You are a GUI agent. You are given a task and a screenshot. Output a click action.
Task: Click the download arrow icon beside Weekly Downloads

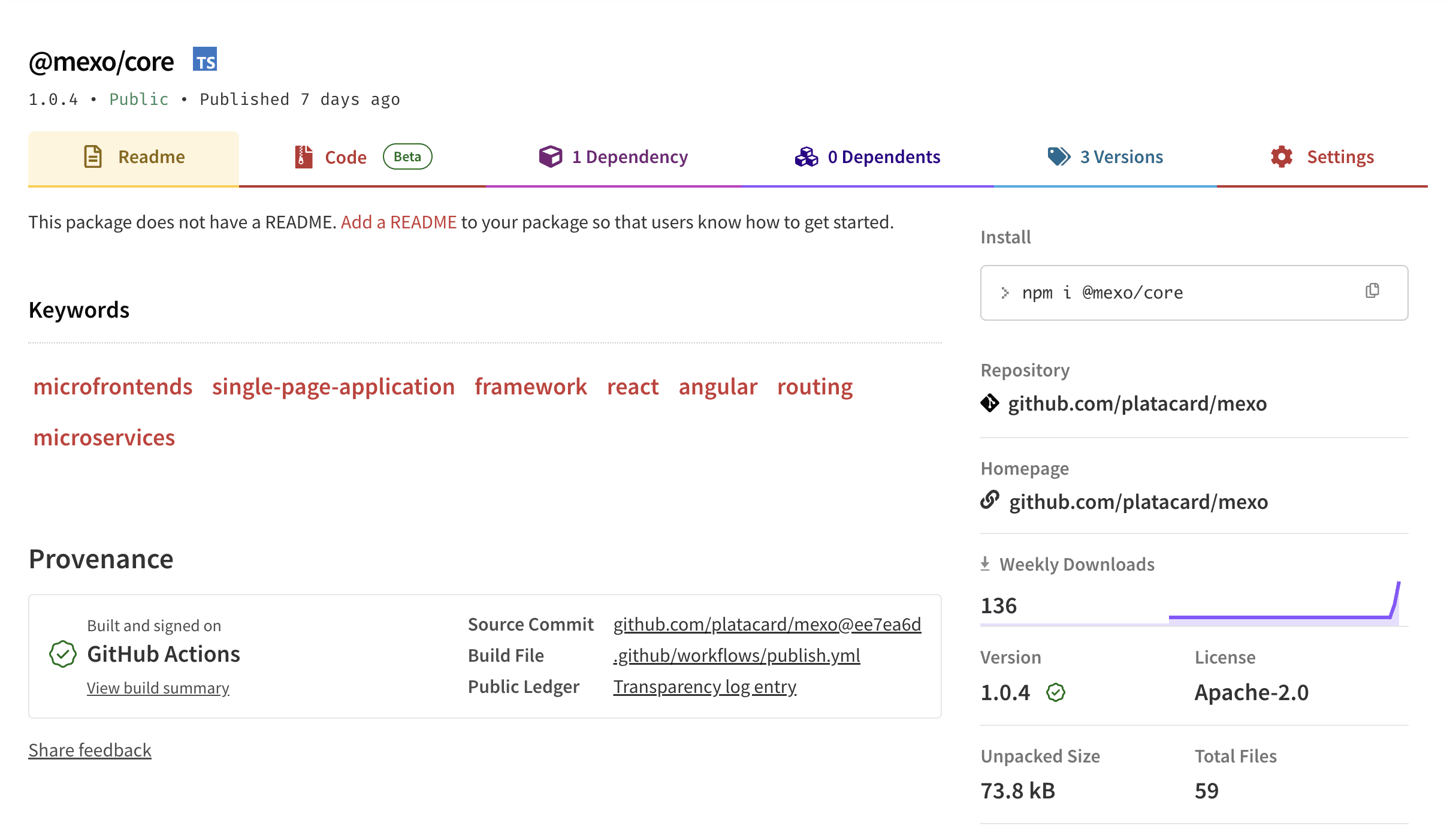click(x=985, y=562)
